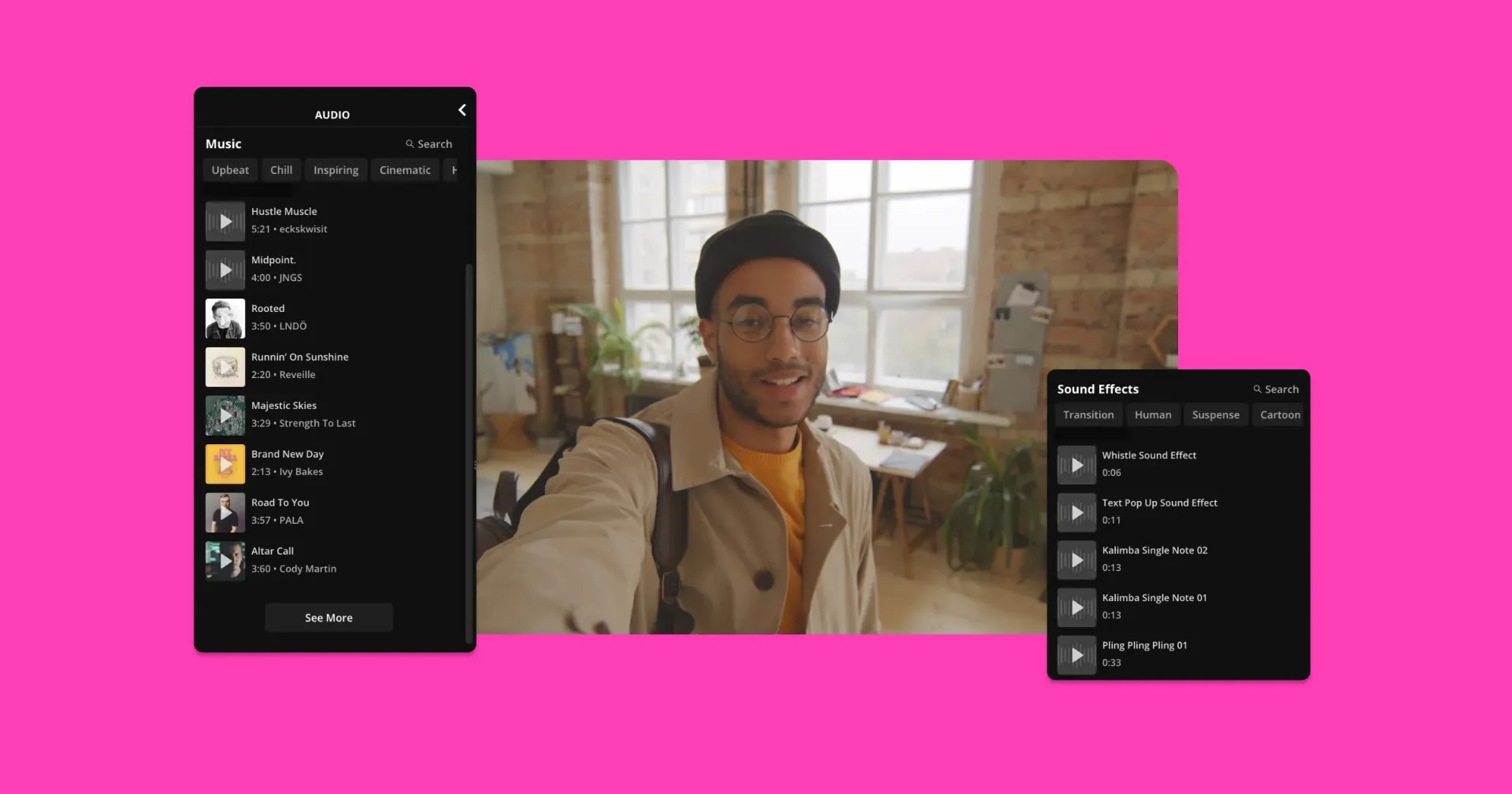Click the Audio panel vertical scrollbar

[x=469, y=449]
